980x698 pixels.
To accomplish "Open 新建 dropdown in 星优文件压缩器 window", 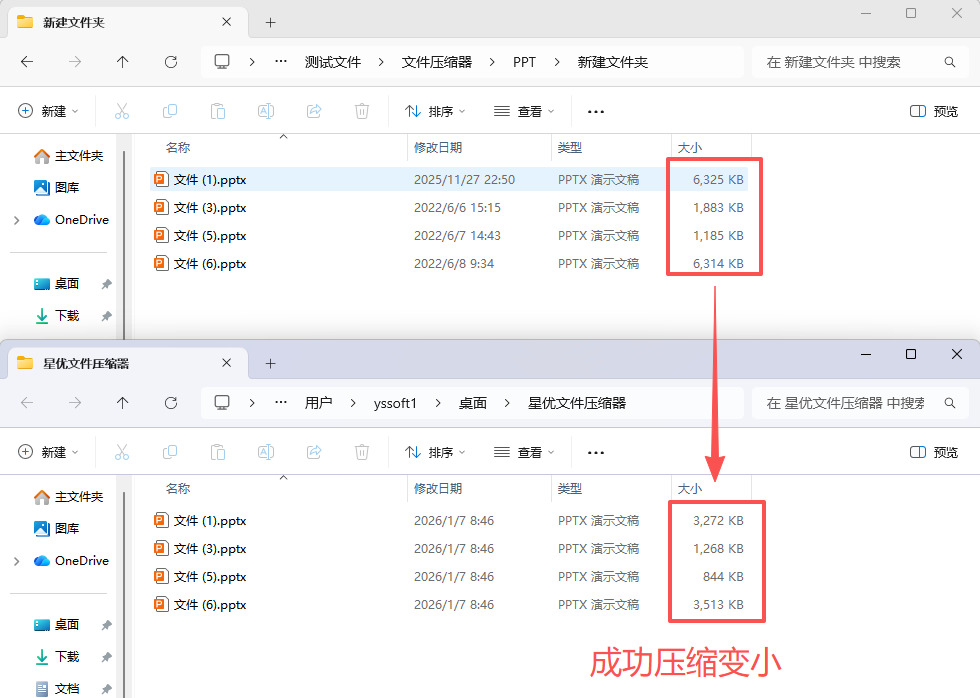I will (48, 452).
